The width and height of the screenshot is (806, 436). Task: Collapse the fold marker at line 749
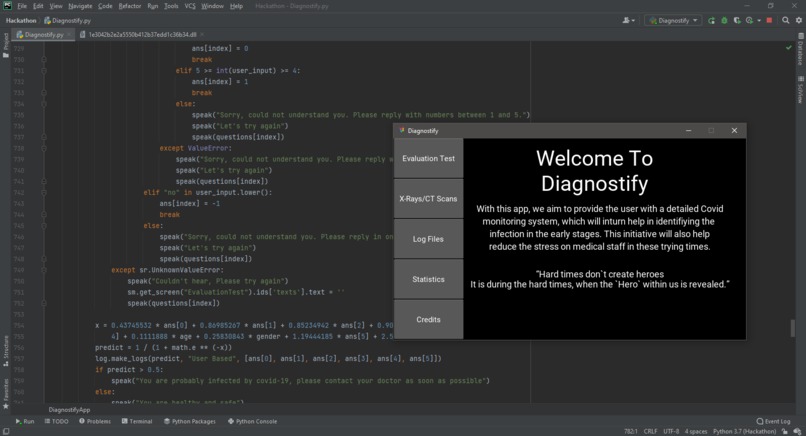click(44, 270)
